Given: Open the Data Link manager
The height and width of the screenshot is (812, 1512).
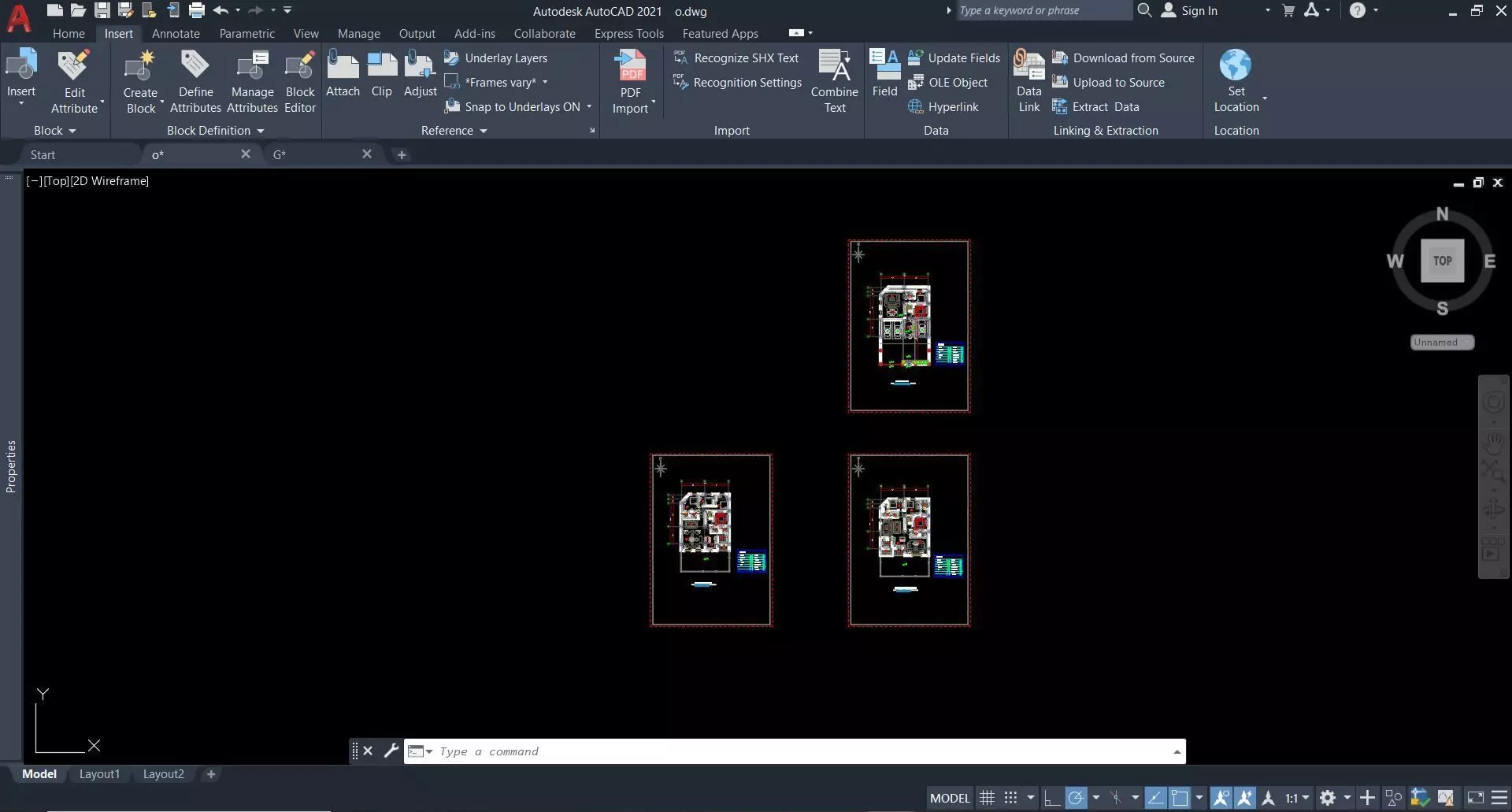Looking at the screenshot, I should click(1028, 82).
